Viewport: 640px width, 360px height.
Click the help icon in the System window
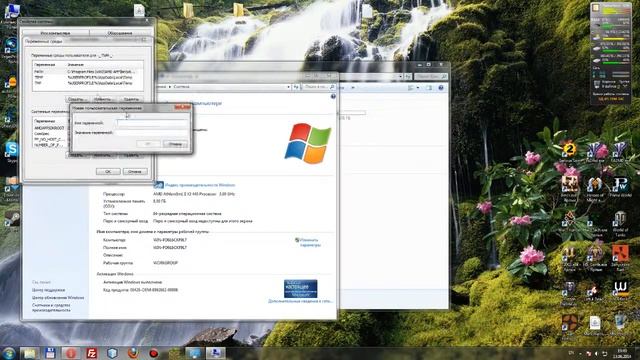click(x=333, y=96)
